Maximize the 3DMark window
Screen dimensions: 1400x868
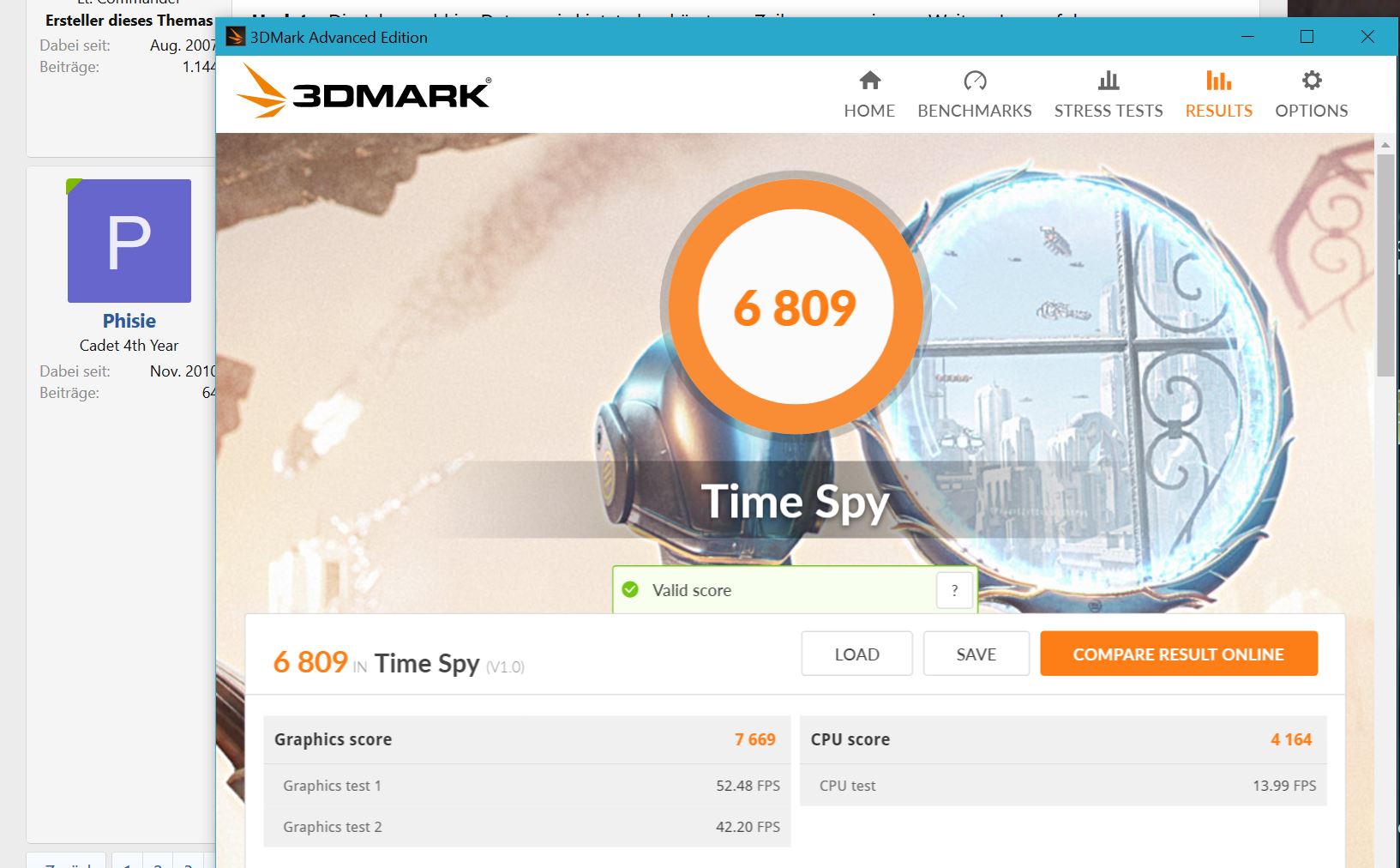point(1307,36)
